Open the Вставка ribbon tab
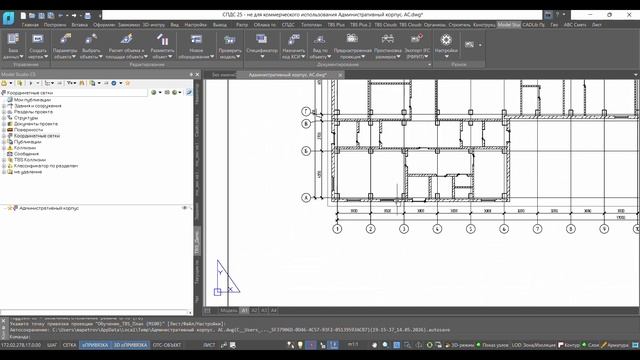The image size is (640, 360). pyautogui.click(x=79, y=25)
